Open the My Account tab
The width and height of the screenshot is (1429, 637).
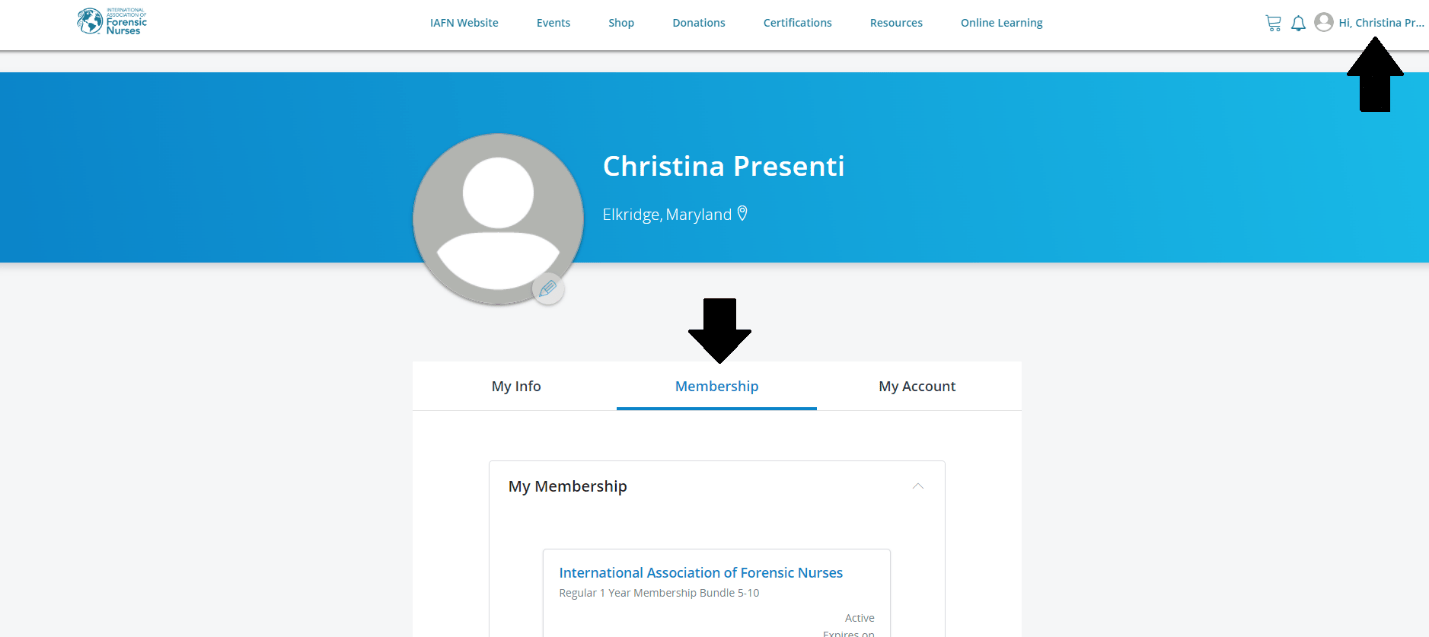[917, 386]
